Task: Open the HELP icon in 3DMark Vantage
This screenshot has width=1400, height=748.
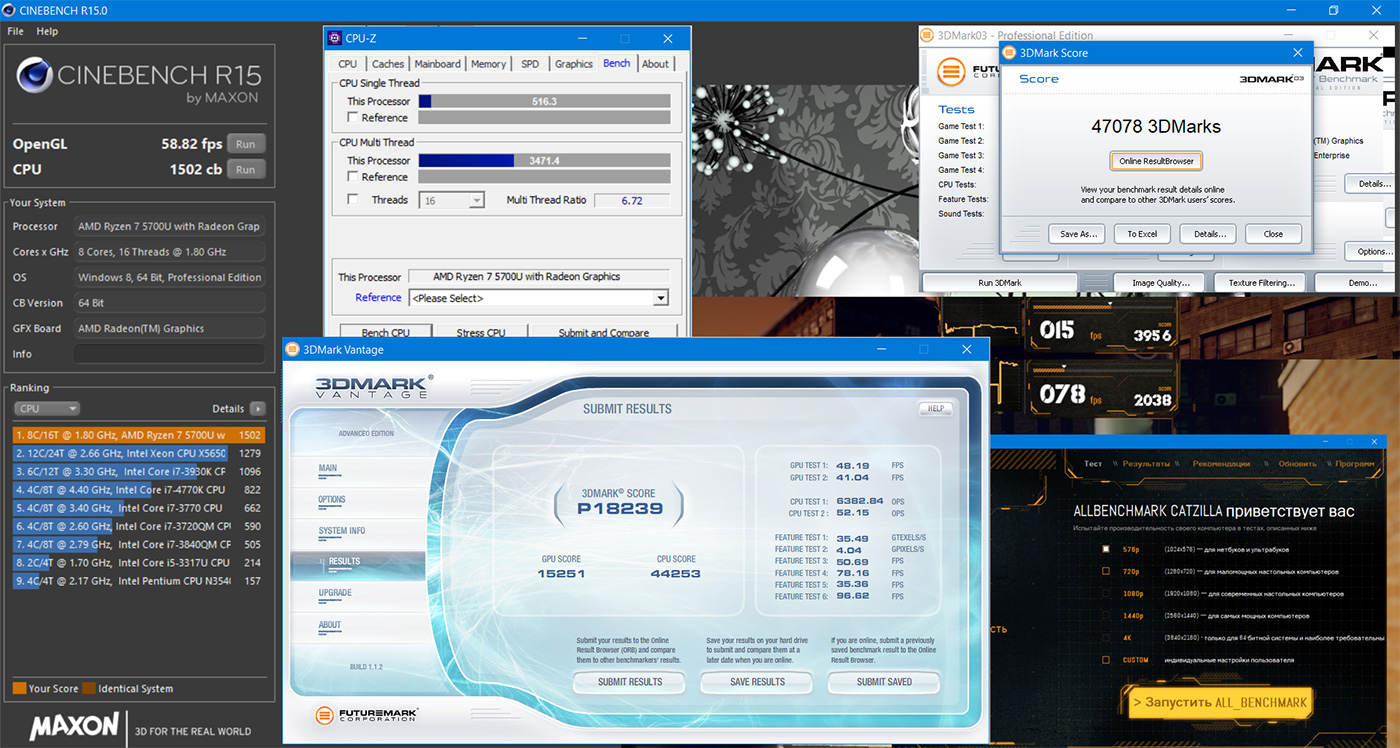Action: [935, 408]
